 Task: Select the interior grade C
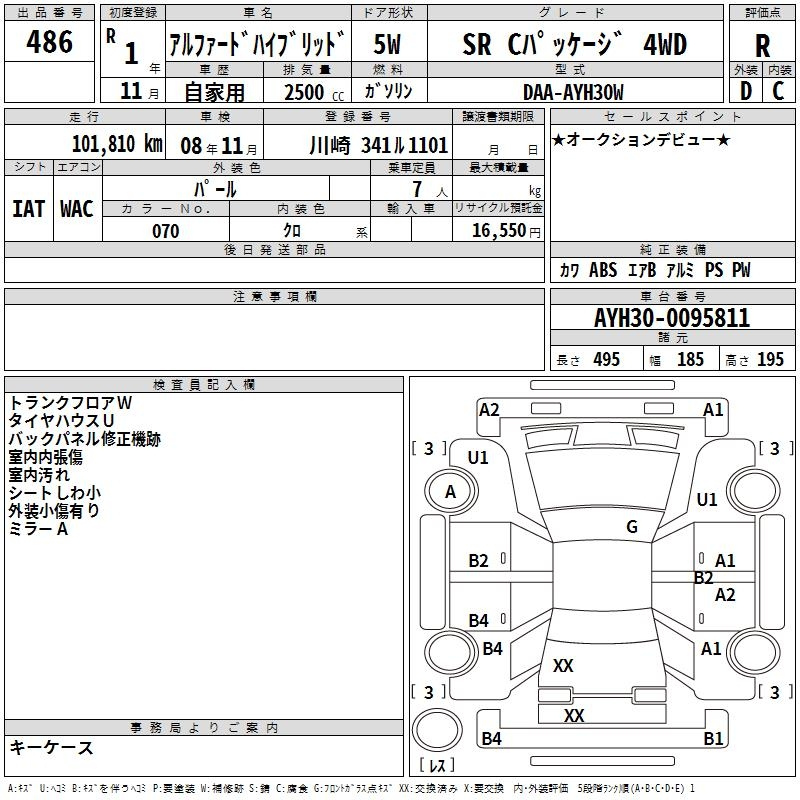pos(778,90)
